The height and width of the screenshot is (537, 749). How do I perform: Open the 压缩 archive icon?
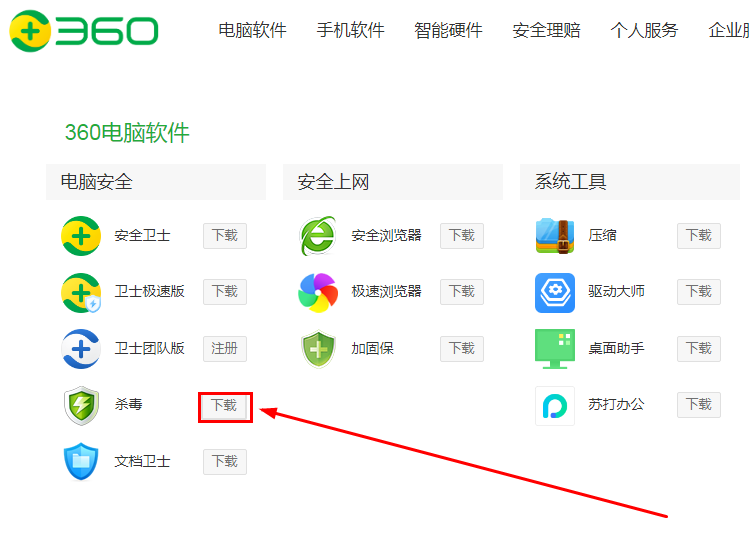[x=555, y=236]
